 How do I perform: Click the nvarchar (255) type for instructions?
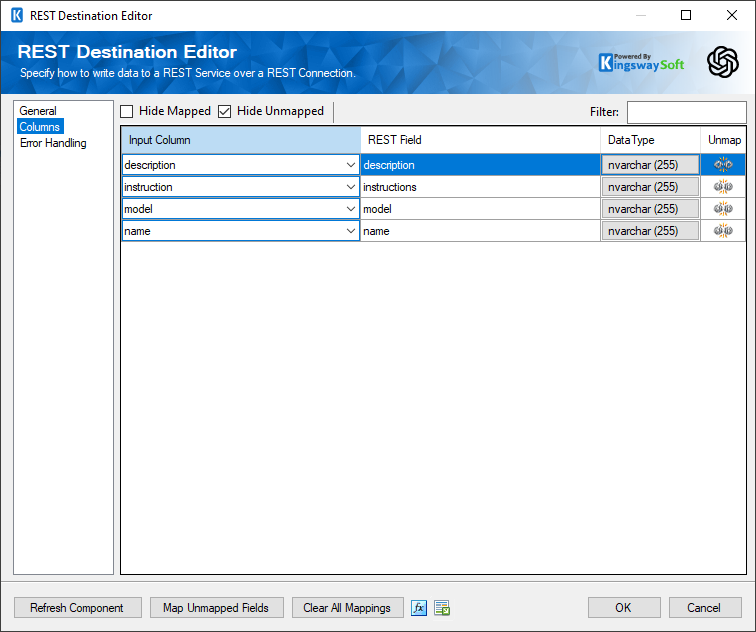click(650, 187)
